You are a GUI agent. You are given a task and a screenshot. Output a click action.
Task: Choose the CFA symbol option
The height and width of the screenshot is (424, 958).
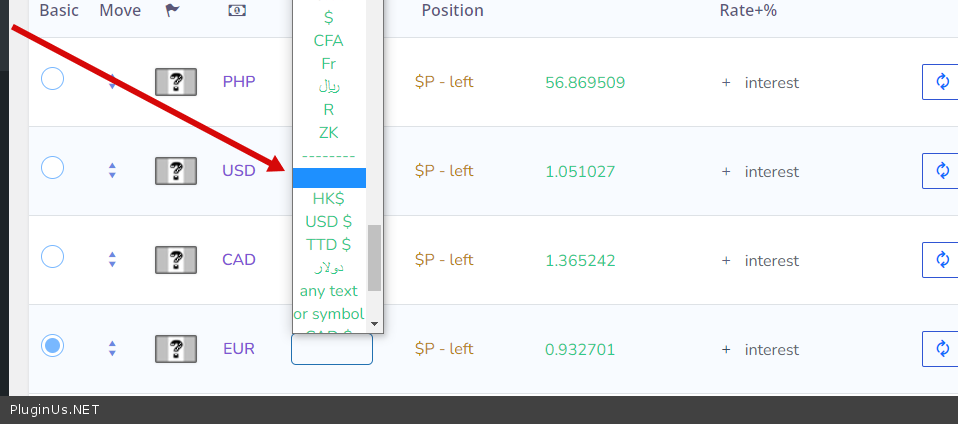click(329, 41)
